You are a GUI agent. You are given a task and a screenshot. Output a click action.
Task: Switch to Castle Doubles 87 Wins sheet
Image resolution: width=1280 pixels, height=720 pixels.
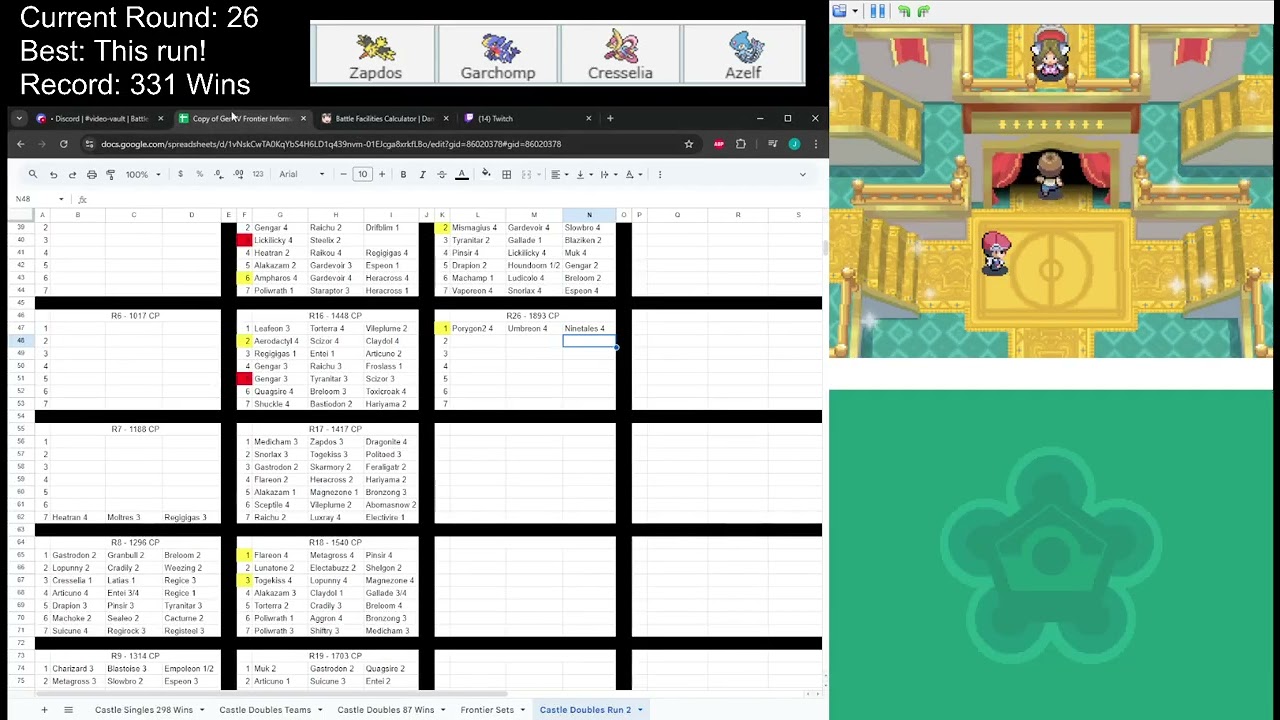click(x=386, y=710)
